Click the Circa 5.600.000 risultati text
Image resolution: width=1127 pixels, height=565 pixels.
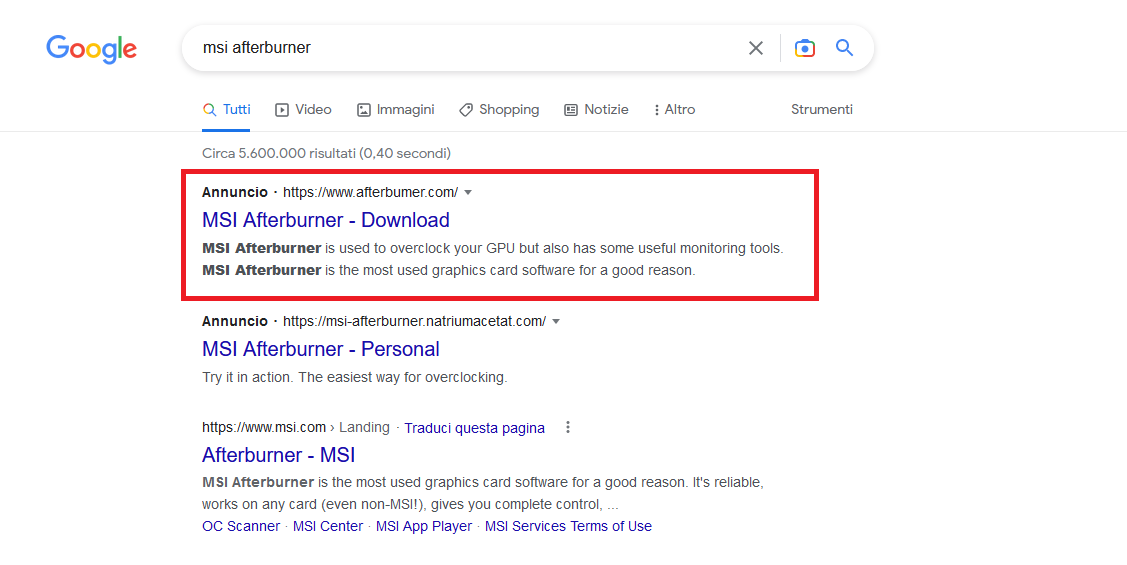(x=326, y=153)
